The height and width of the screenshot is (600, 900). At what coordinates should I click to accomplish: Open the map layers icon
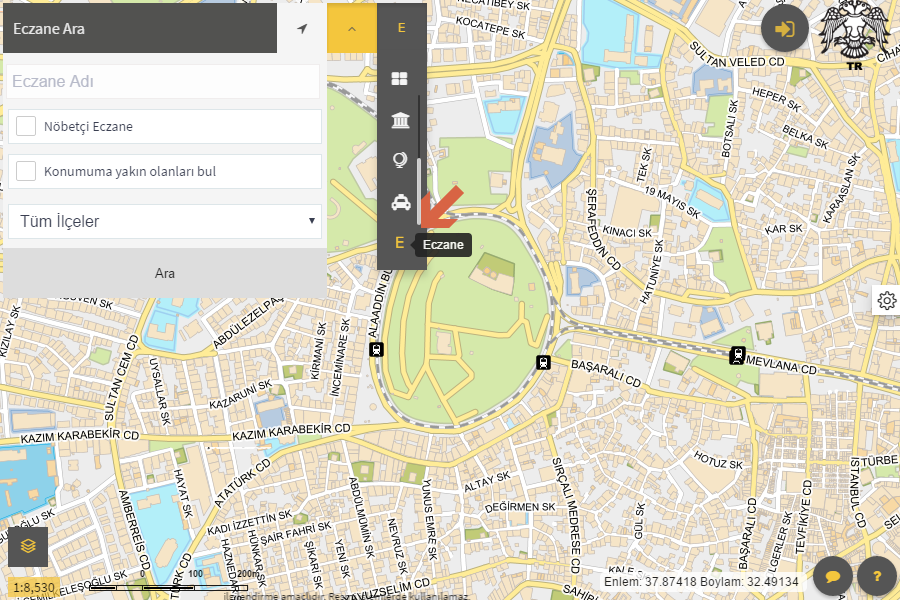28,547
